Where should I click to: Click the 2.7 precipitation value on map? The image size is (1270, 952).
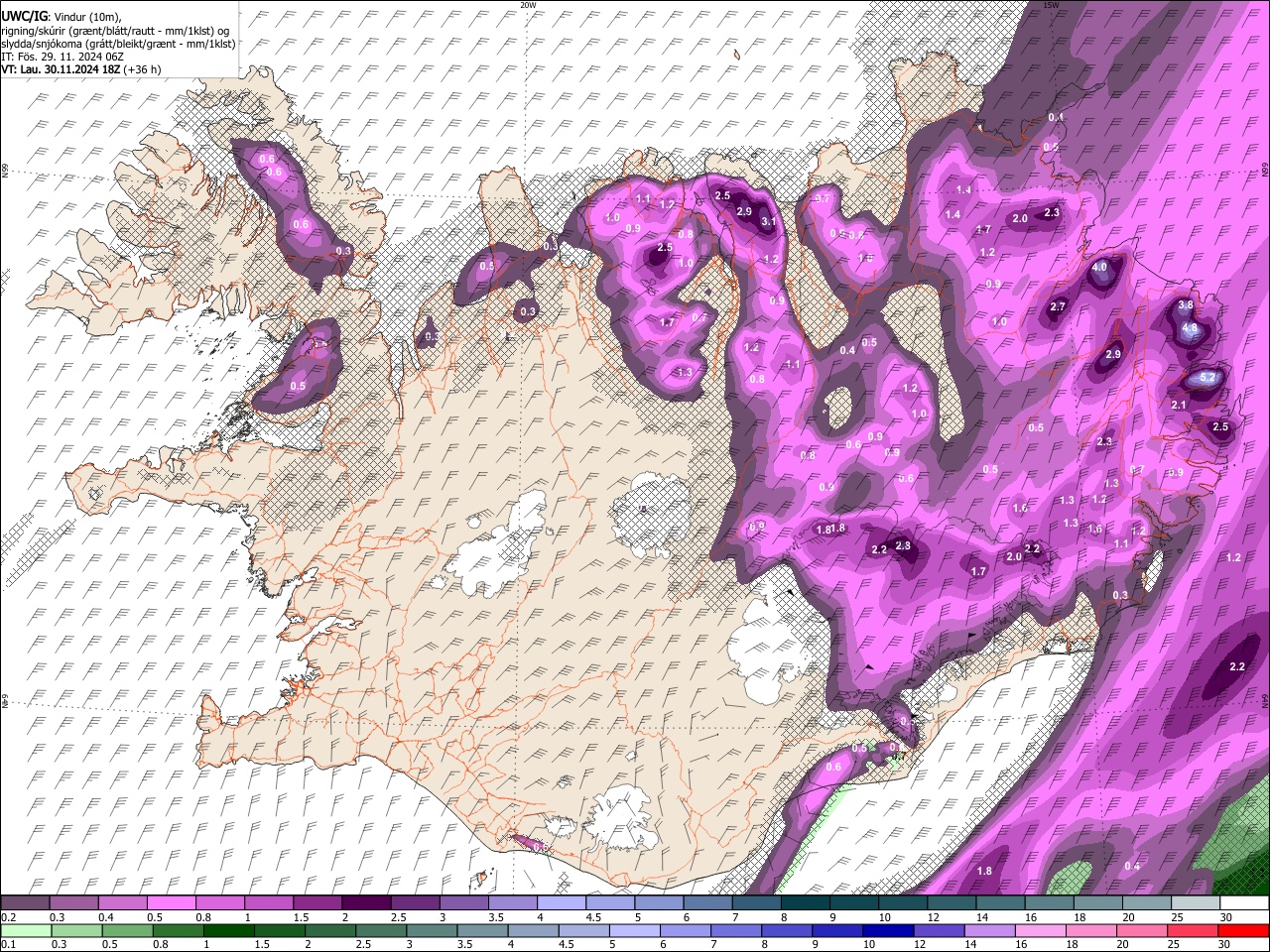(1058, 307)
